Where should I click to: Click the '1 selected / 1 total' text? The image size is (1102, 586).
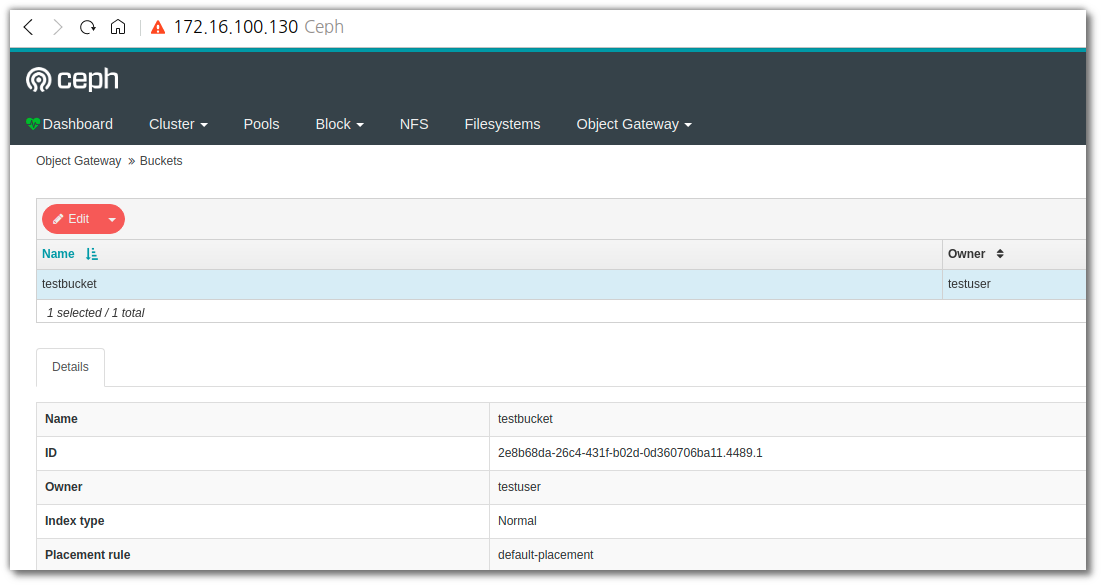point(96,313)
